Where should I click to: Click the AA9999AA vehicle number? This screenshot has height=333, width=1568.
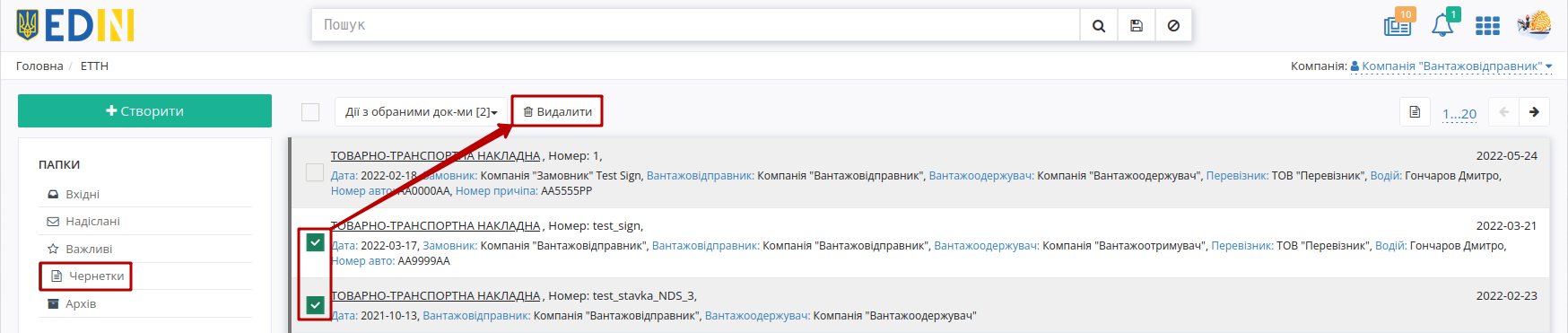423,261
